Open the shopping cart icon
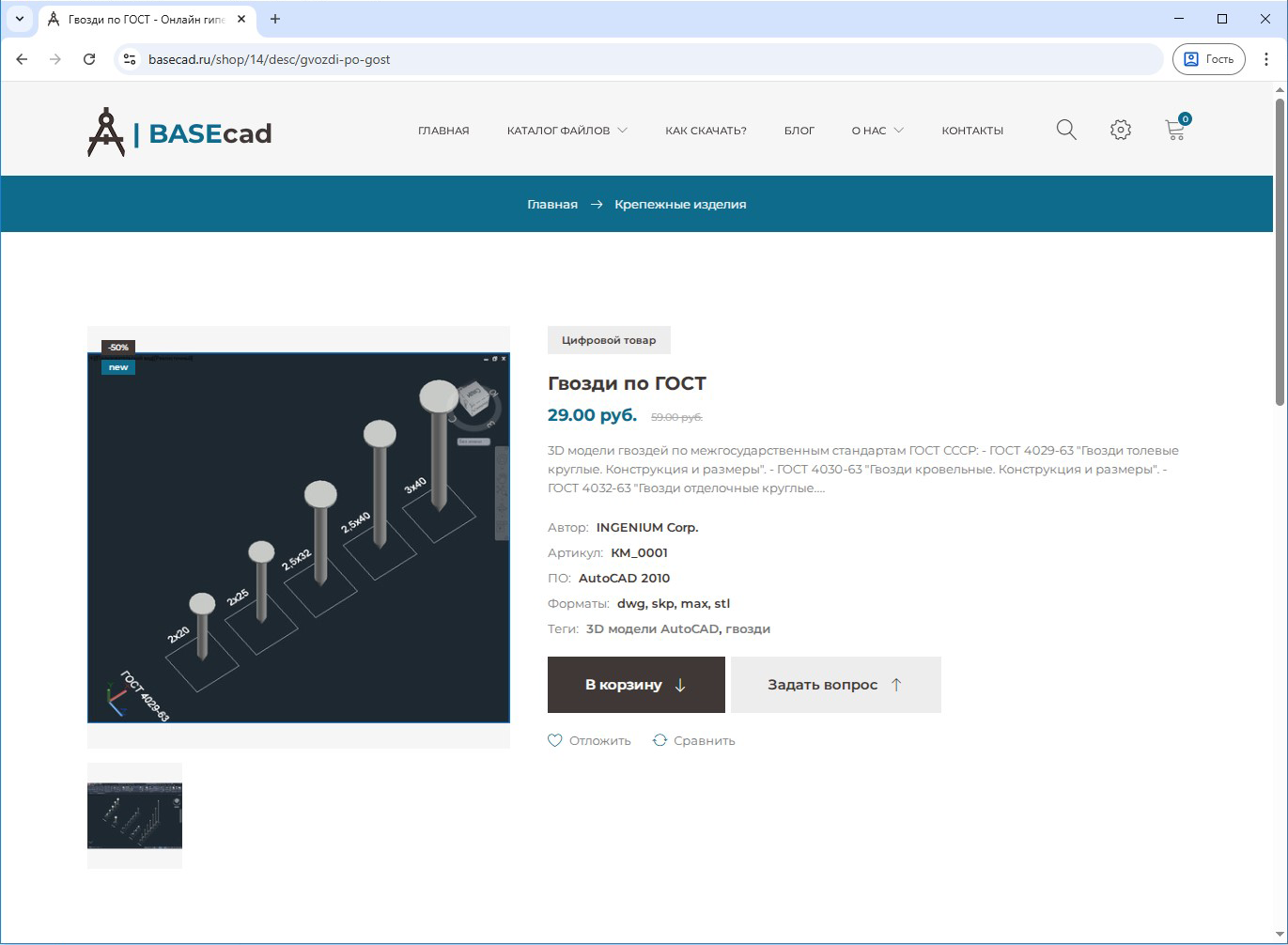1288x945 pixels. coord(1174,130)
